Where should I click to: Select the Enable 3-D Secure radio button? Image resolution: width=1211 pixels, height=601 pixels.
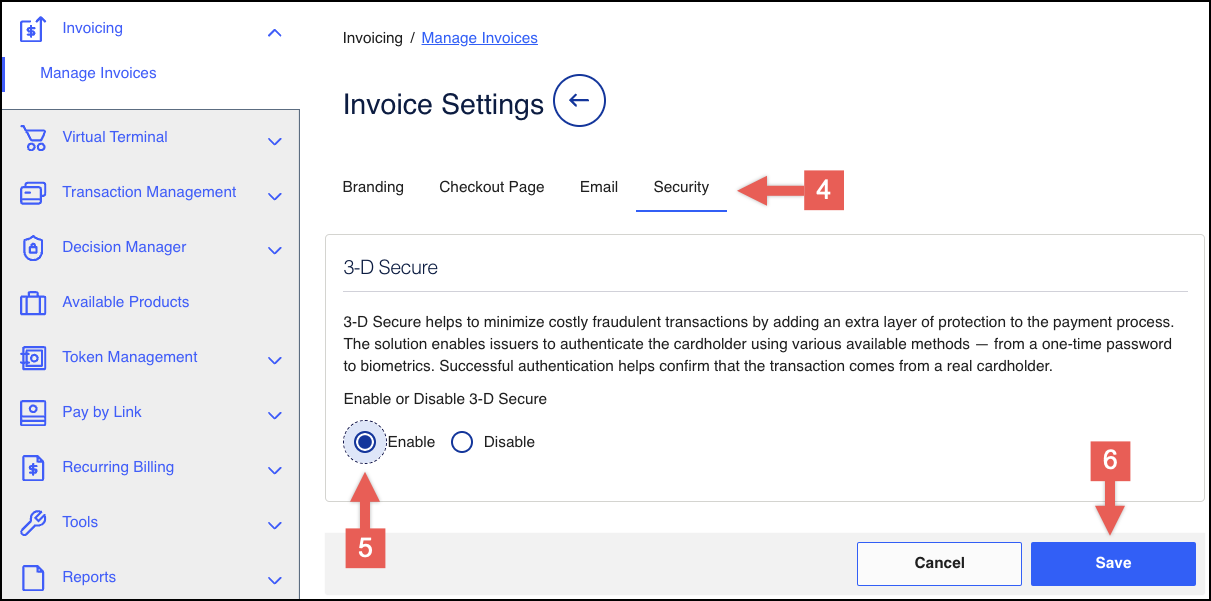[x=365, y=442]
